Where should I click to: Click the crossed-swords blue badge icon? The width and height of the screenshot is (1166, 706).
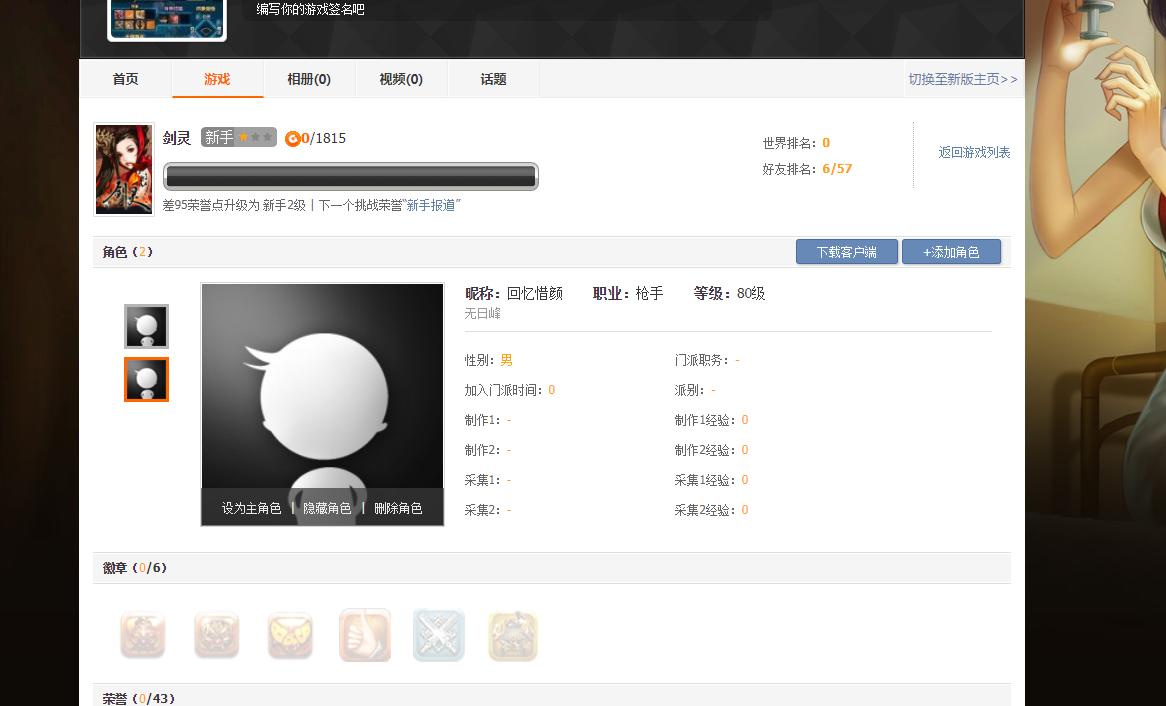click(x=439, y=634)
